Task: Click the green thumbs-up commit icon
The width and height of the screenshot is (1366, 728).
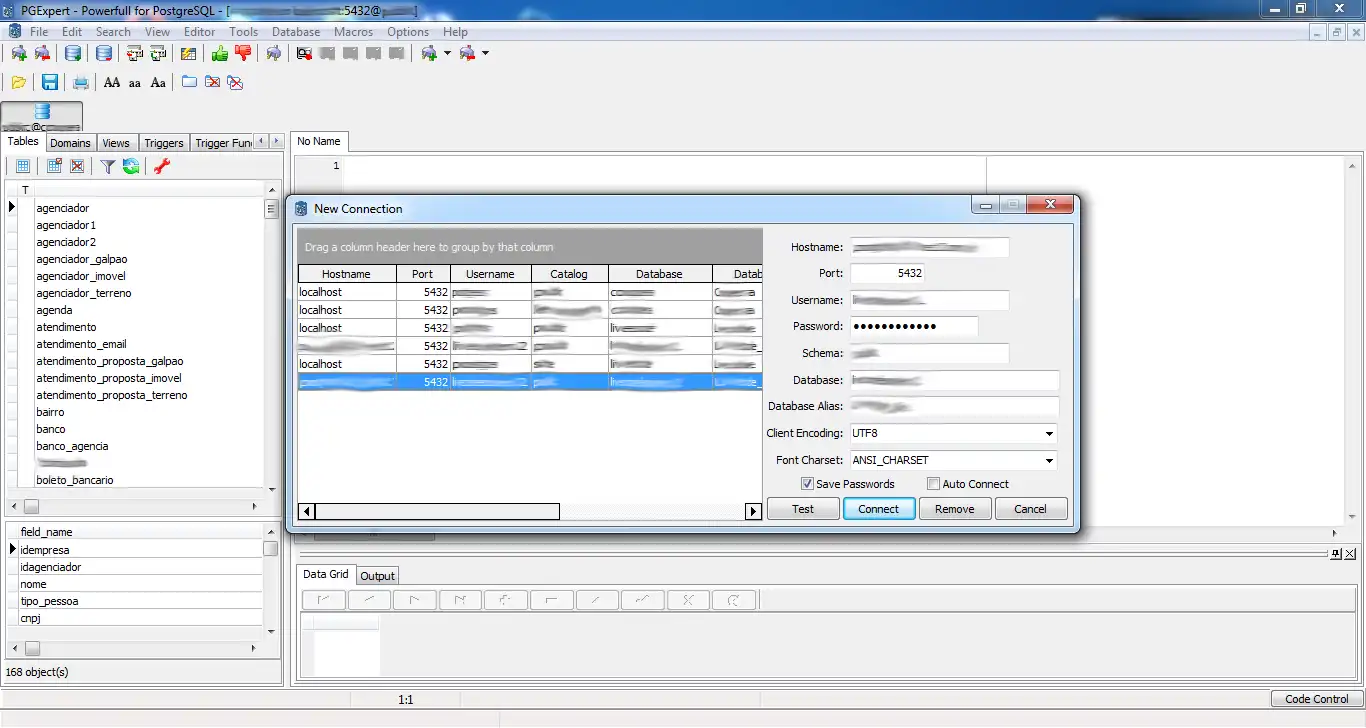Action: 219,54
